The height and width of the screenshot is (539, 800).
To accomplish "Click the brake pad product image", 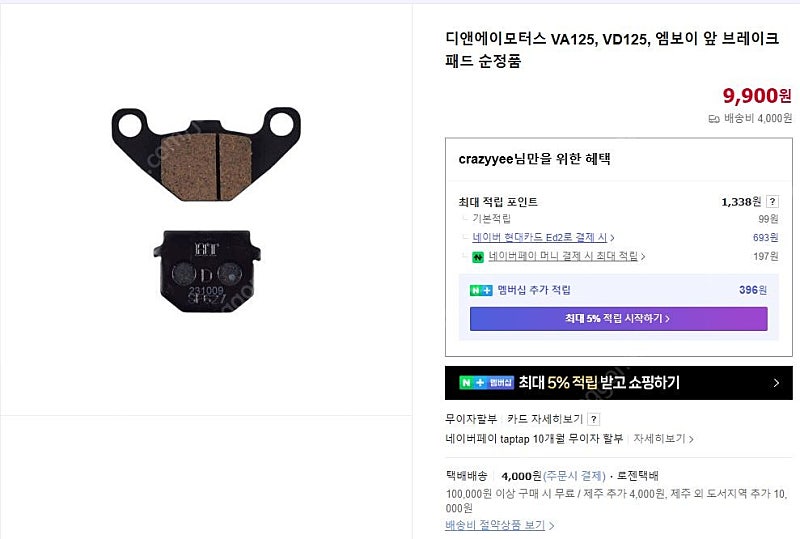I will coord(206,209).
